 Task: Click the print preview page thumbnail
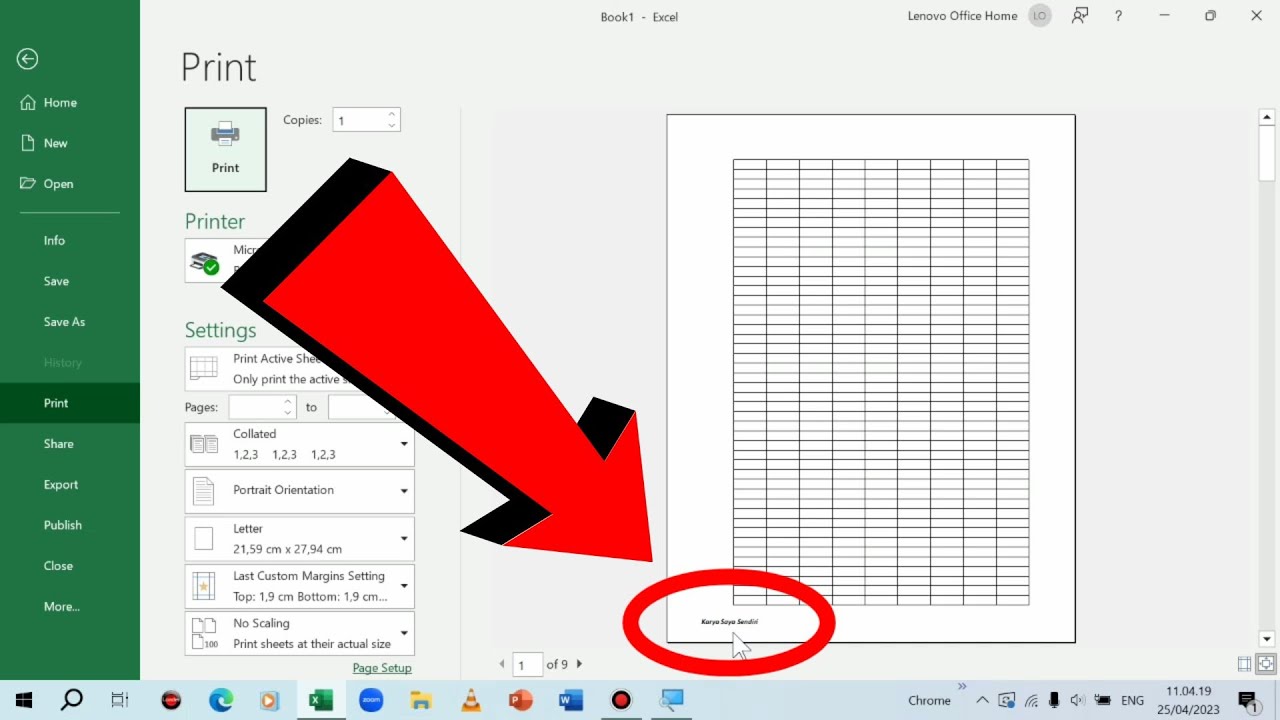[871, 378]
